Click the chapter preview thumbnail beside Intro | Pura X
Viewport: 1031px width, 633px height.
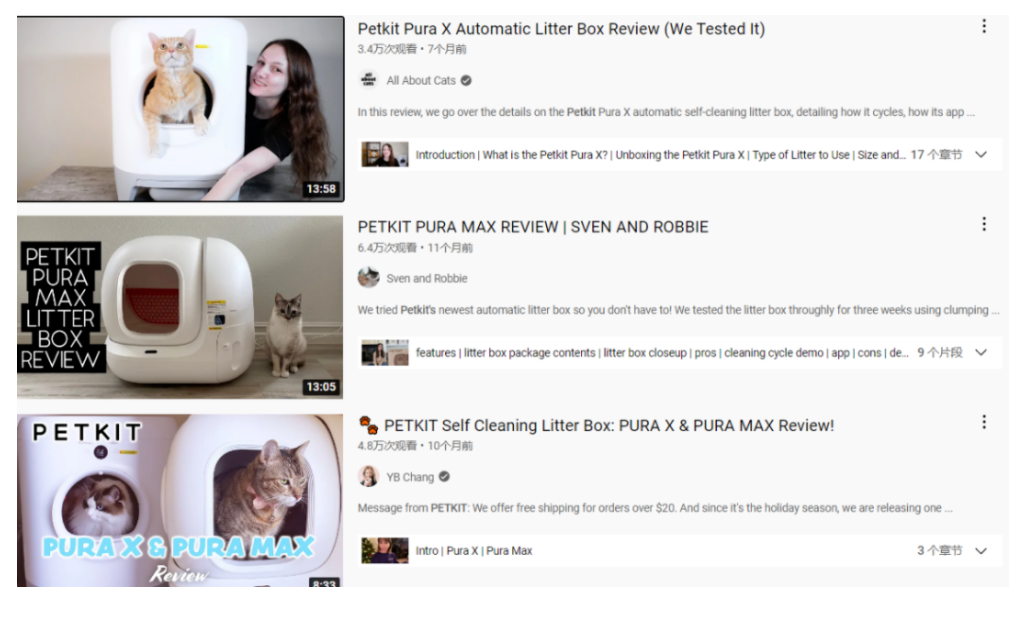(385, 551)
